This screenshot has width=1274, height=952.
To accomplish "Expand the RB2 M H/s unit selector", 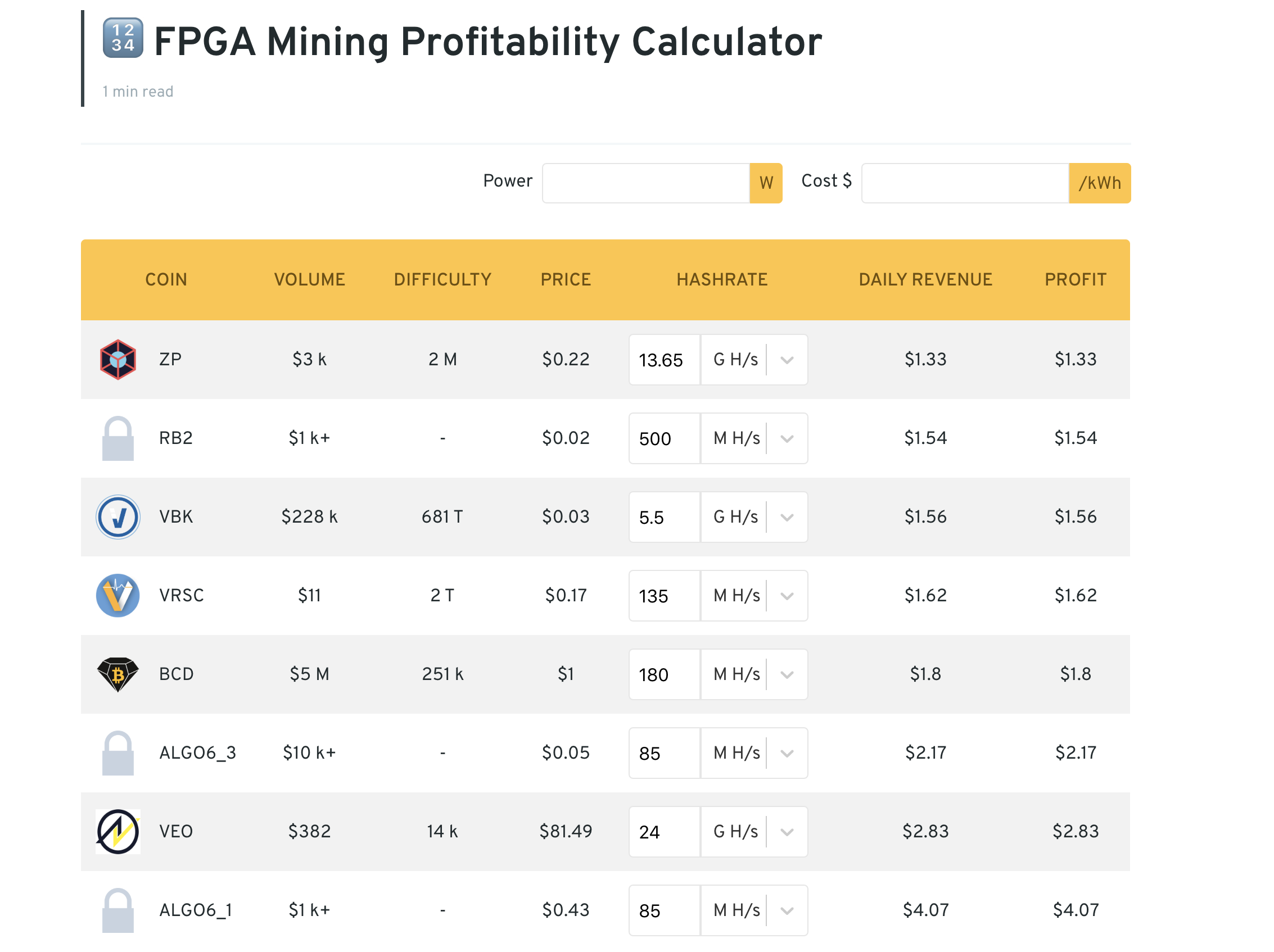I will [787, 438].
